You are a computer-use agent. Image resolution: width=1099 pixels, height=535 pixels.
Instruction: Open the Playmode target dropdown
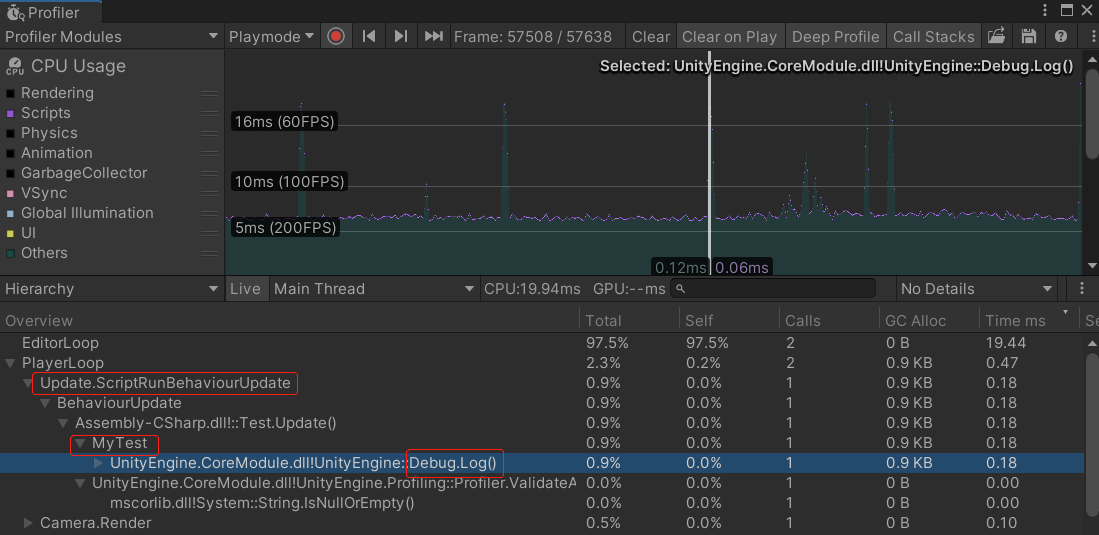tap(271, 36)
